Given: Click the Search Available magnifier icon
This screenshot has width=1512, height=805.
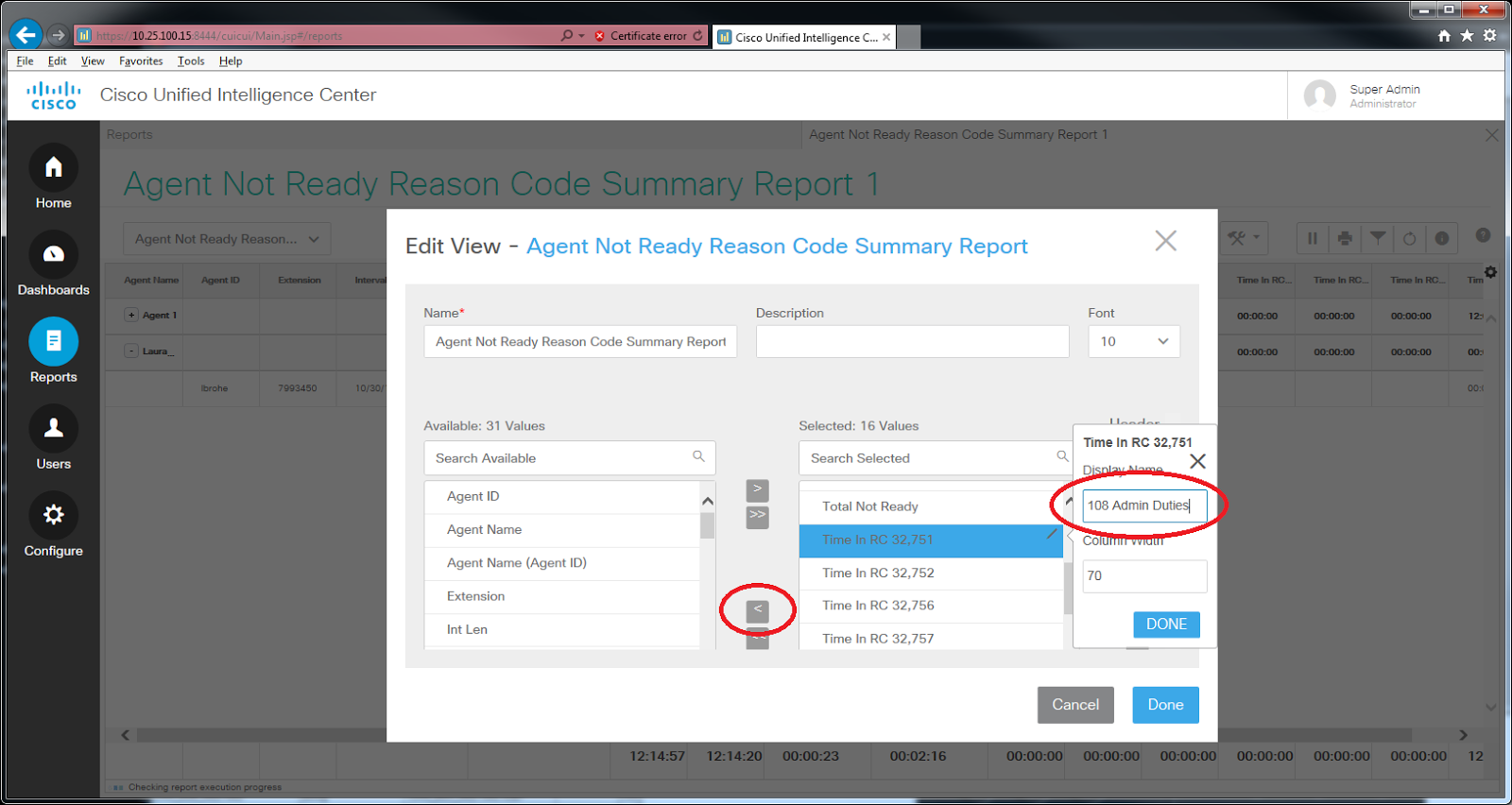Looking at the screenshot, I should 698,456.
